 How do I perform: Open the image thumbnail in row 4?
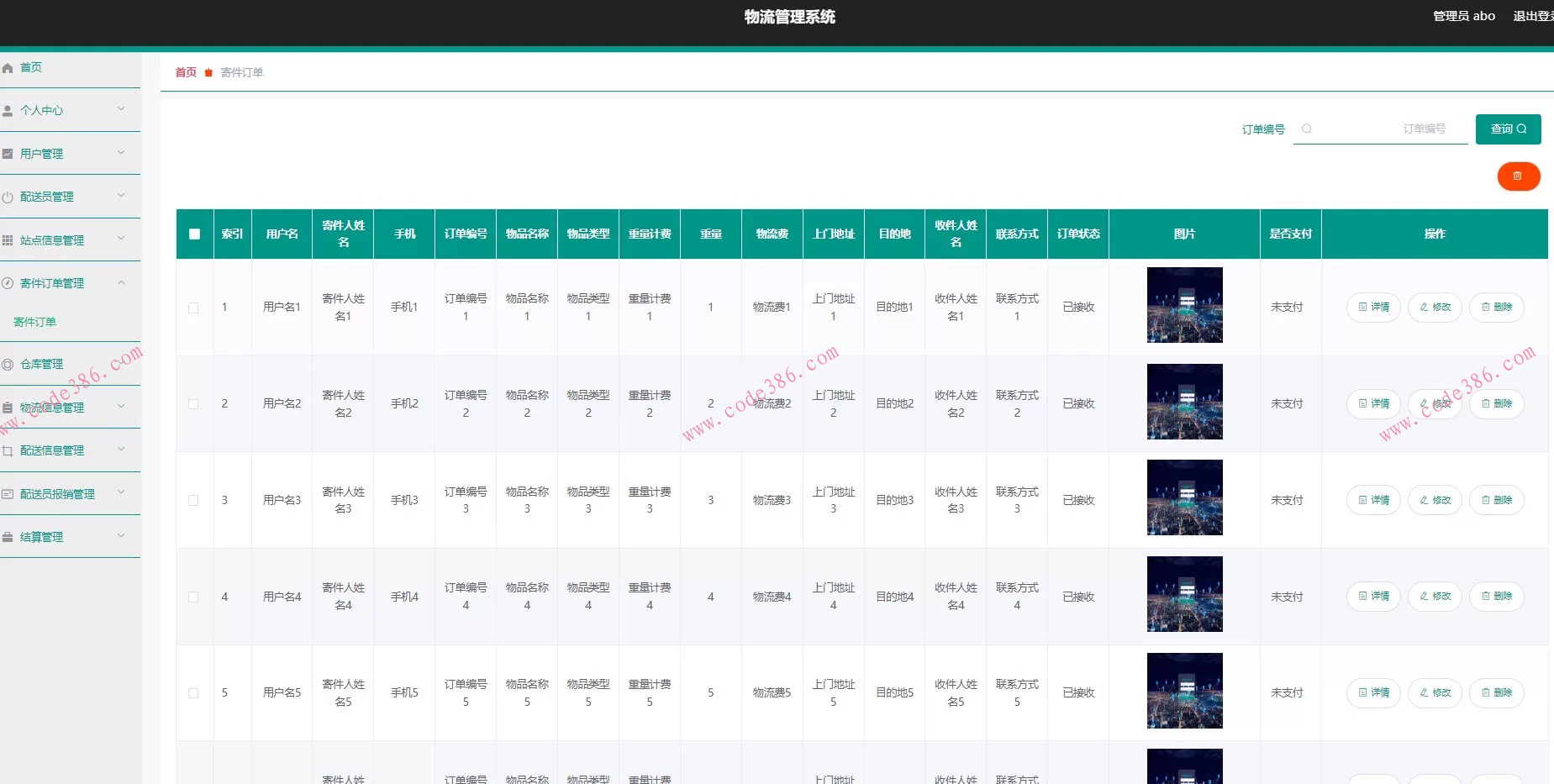click(x=1184, y=594)
